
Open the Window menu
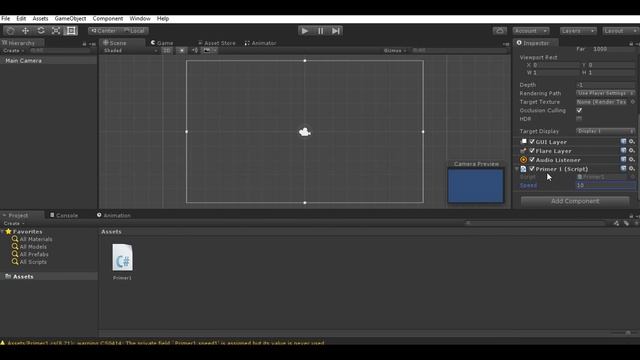point(140,18)
